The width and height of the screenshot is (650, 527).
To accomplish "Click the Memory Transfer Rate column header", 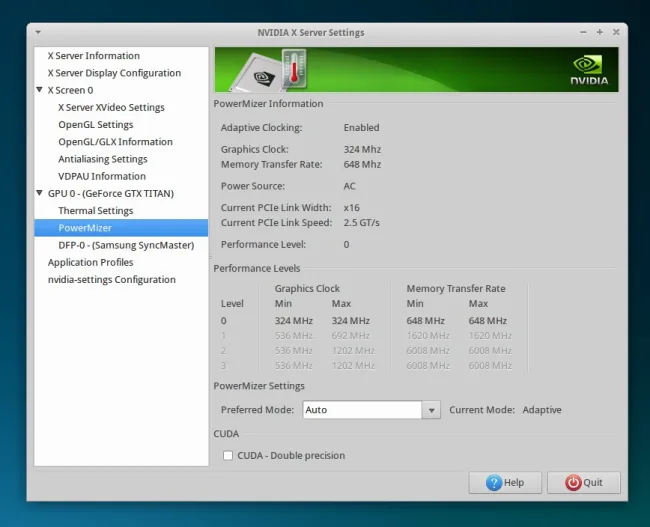I will point(456,289).
